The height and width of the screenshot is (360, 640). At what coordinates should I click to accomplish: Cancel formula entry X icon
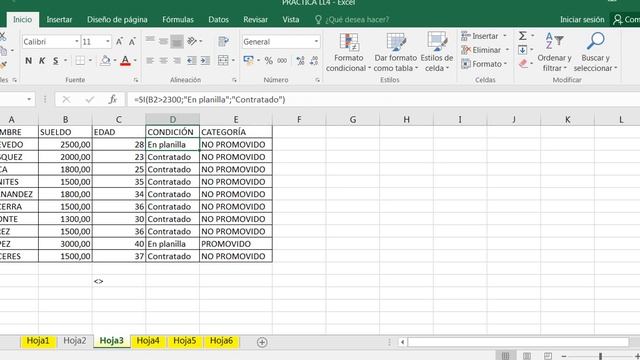(66, 100)
